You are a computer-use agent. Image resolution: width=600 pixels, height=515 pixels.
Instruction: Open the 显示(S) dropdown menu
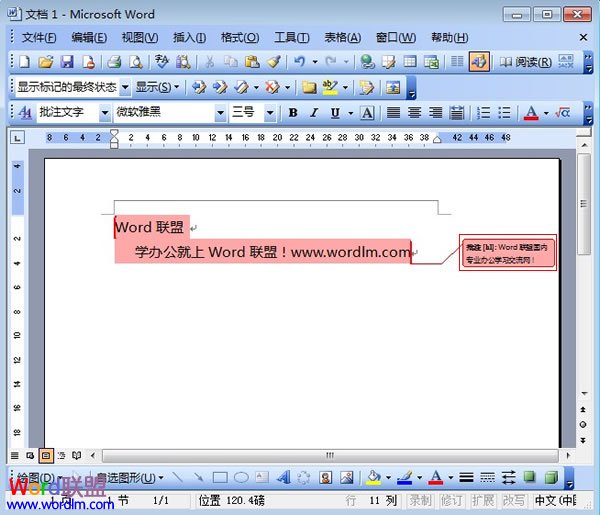(x=157, y=87)
